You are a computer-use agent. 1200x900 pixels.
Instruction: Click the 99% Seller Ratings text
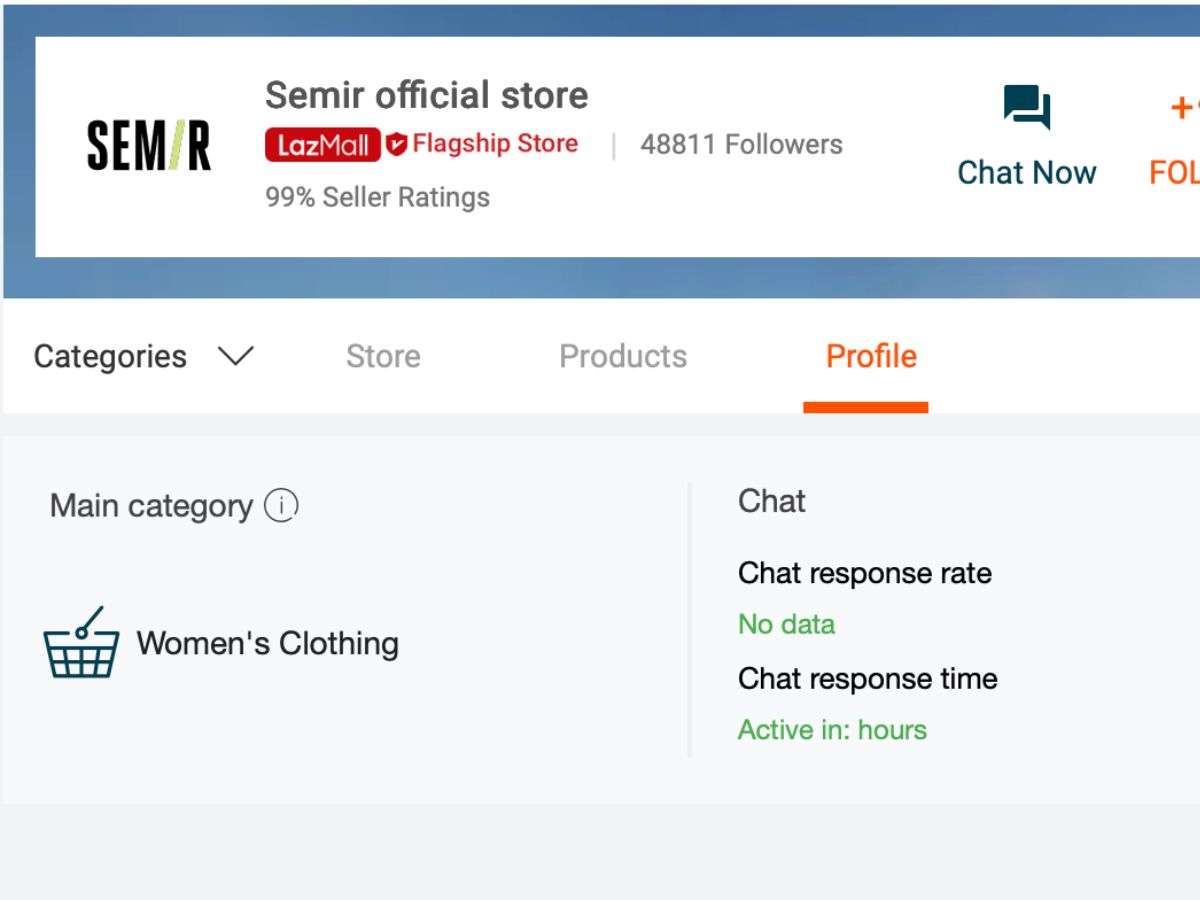tap(377, 197)
